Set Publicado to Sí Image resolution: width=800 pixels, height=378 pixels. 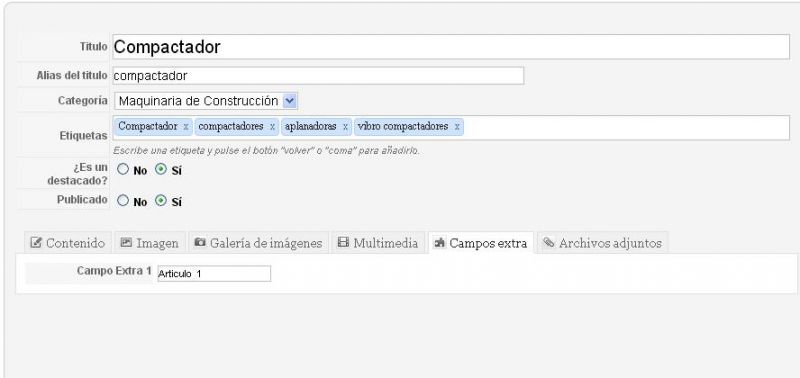pos(161,201)
